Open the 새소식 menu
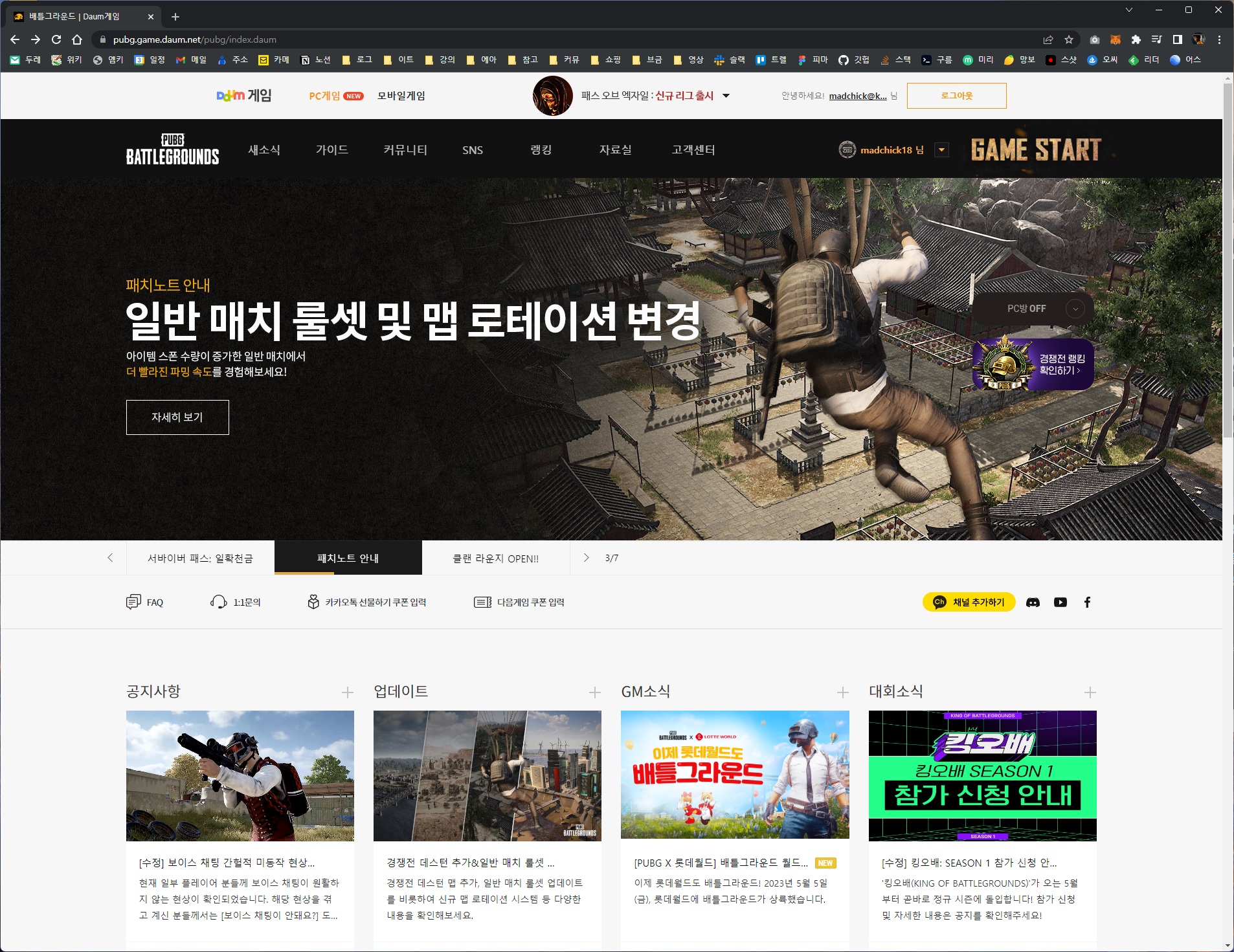This screenshot has width=1234, height=952. point(264,149)
